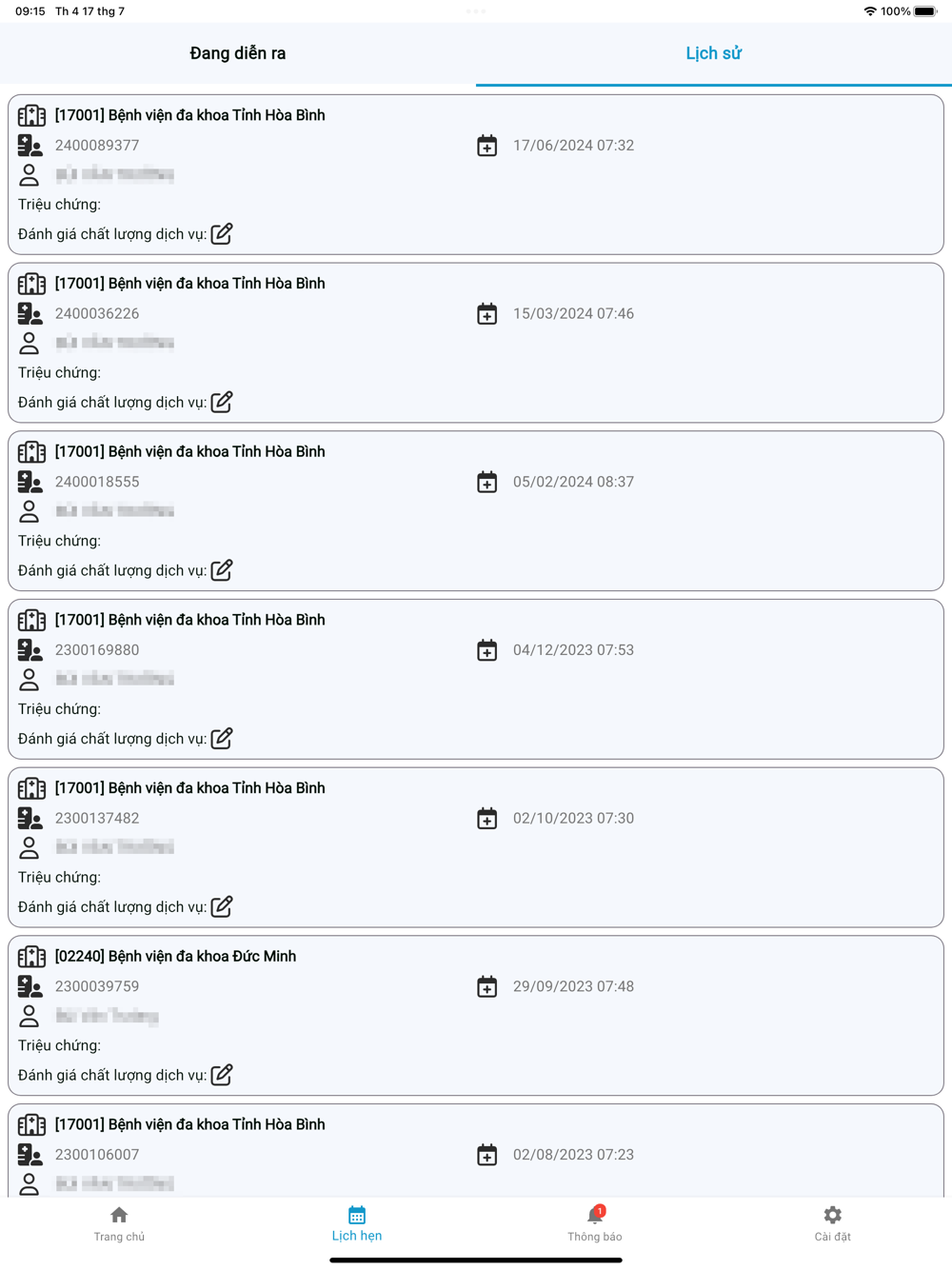Rate service for the 17/06/2024 appointment
The width and height of the screenshot is (952, 1270).
(x=222, y=233)
